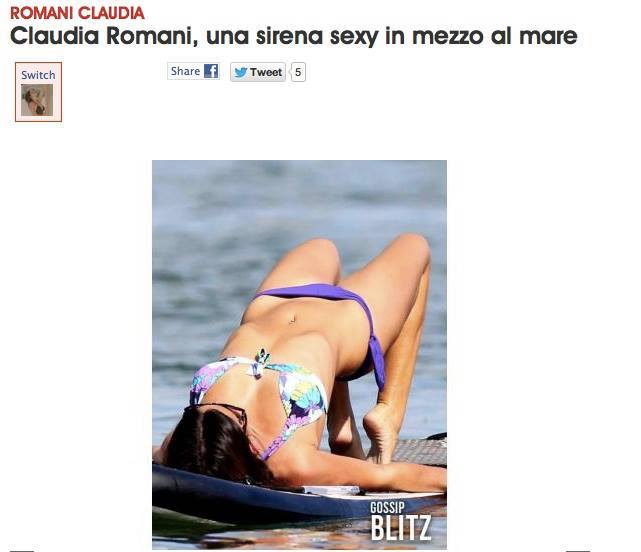Click the BLITZ text on photo
The height and width of the screenshot is (552, 641).
click(x=401, y=528)
